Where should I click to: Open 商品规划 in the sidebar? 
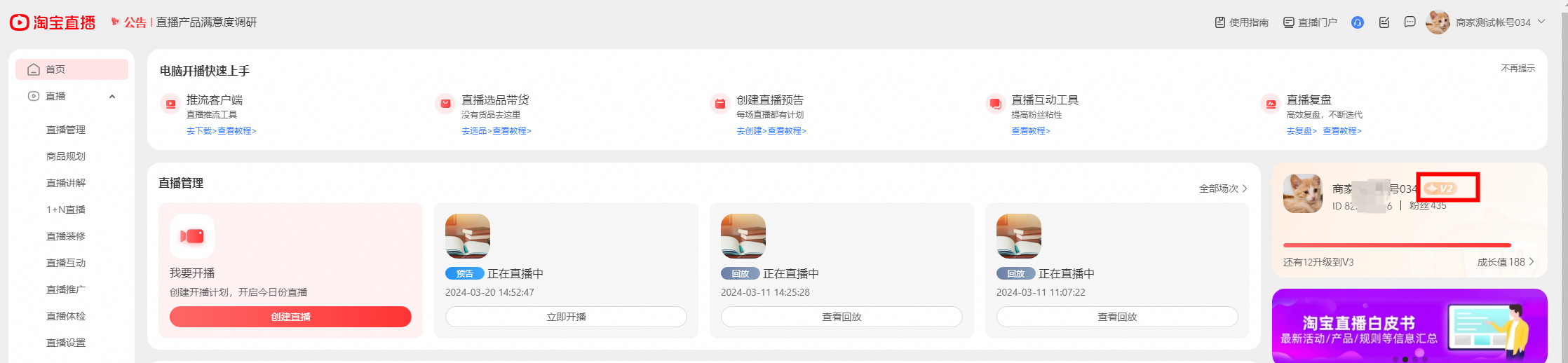pos(66,156)
